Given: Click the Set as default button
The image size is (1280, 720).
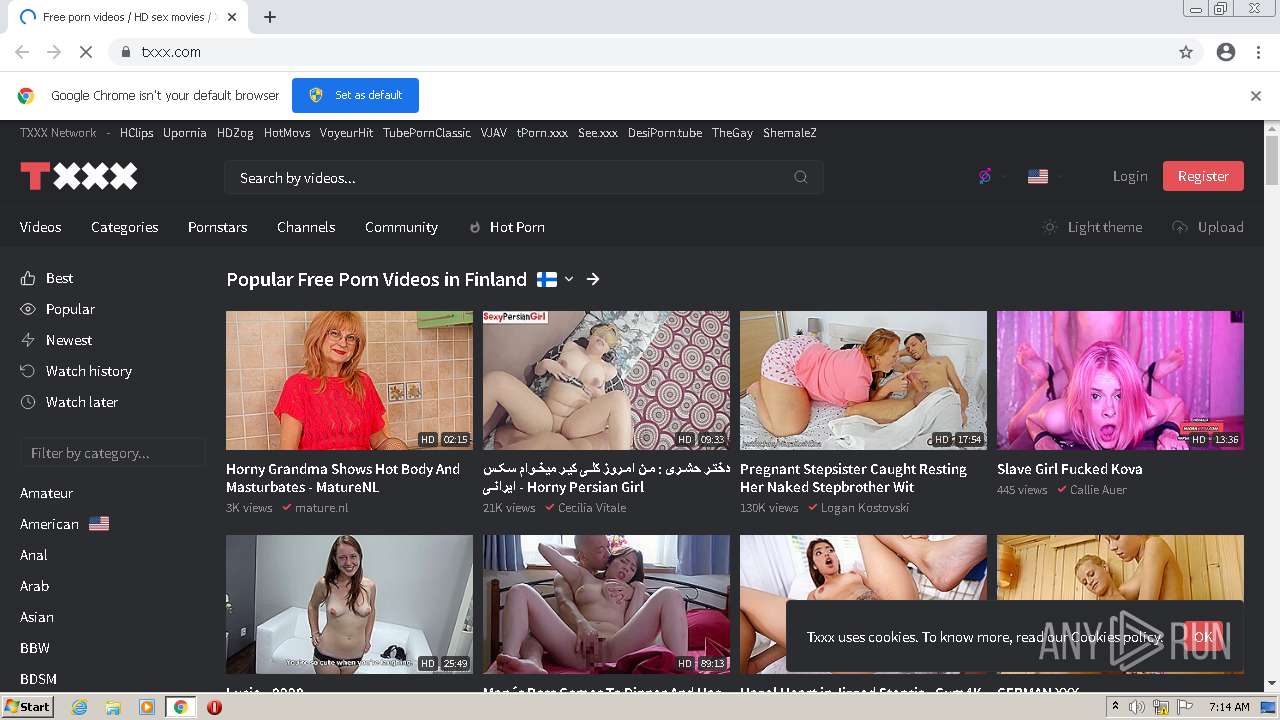Looking at the screenshot, I should pos(355,95).
